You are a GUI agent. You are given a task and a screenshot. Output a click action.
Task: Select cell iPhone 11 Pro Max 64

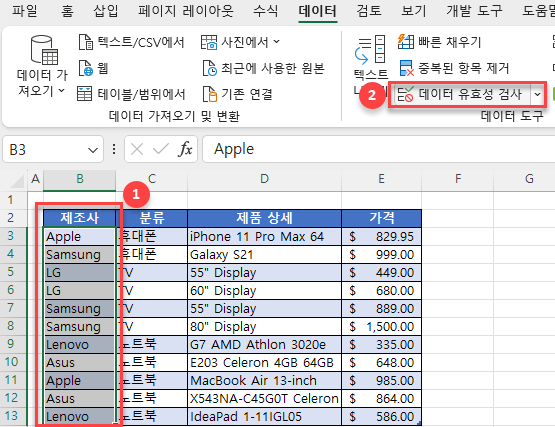point(264,237)
